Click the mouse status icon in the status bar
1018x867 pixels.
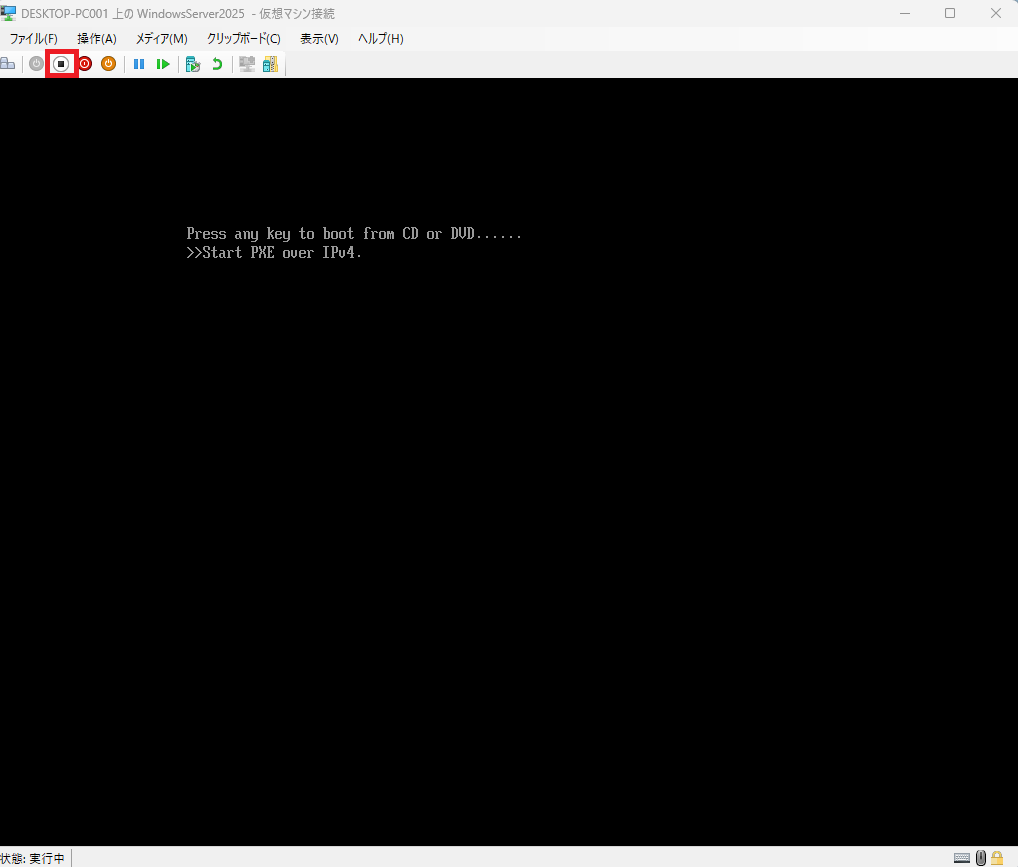point(981,858)
